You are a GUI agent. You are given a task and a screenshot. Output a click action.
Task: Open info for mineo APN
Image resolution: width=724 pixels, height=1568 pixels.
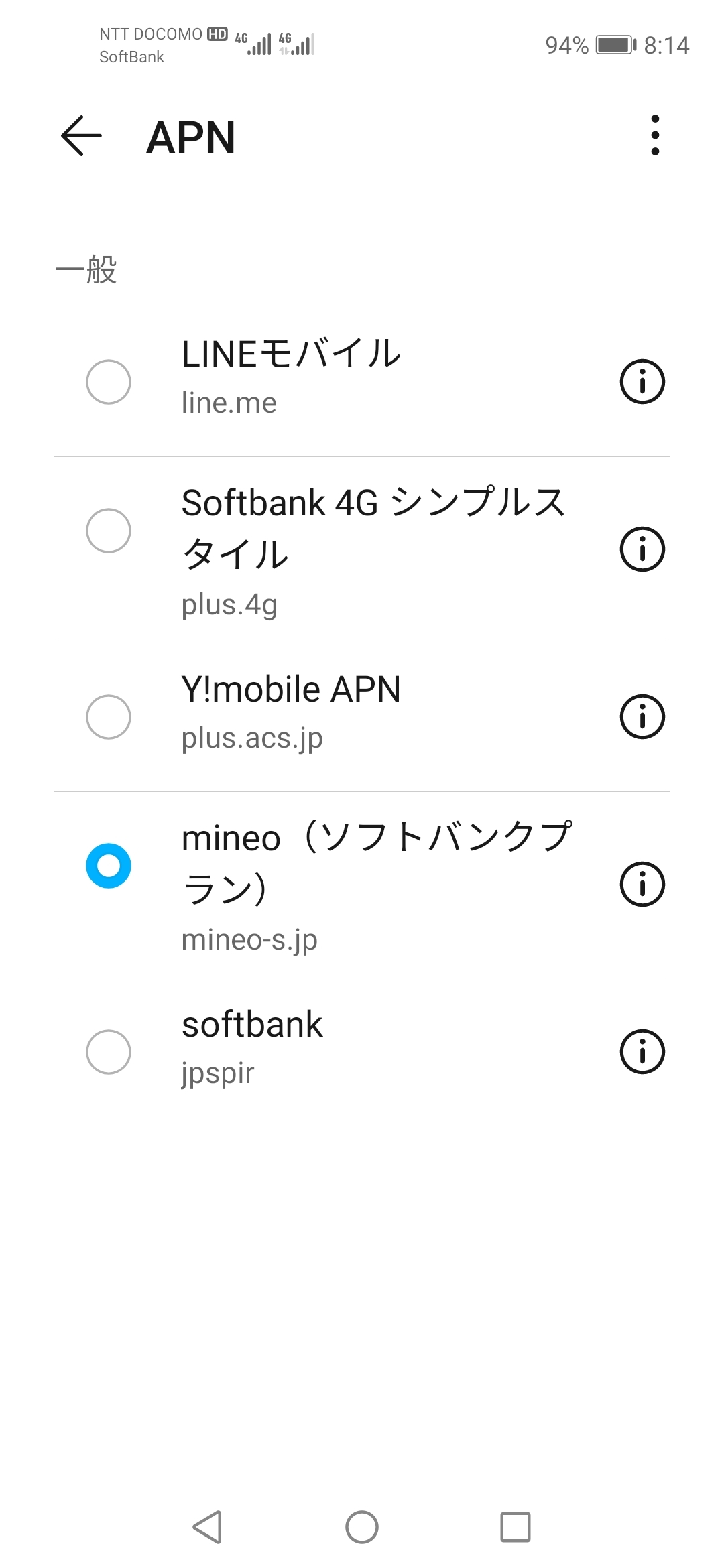(x=642, y=885)
